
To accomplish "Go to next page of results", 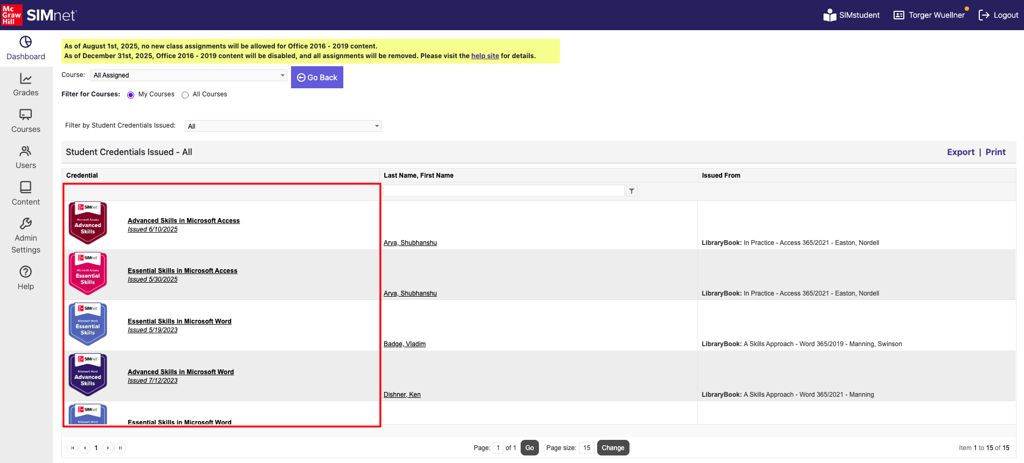I will pyautogui.click(x=108, y=448).
